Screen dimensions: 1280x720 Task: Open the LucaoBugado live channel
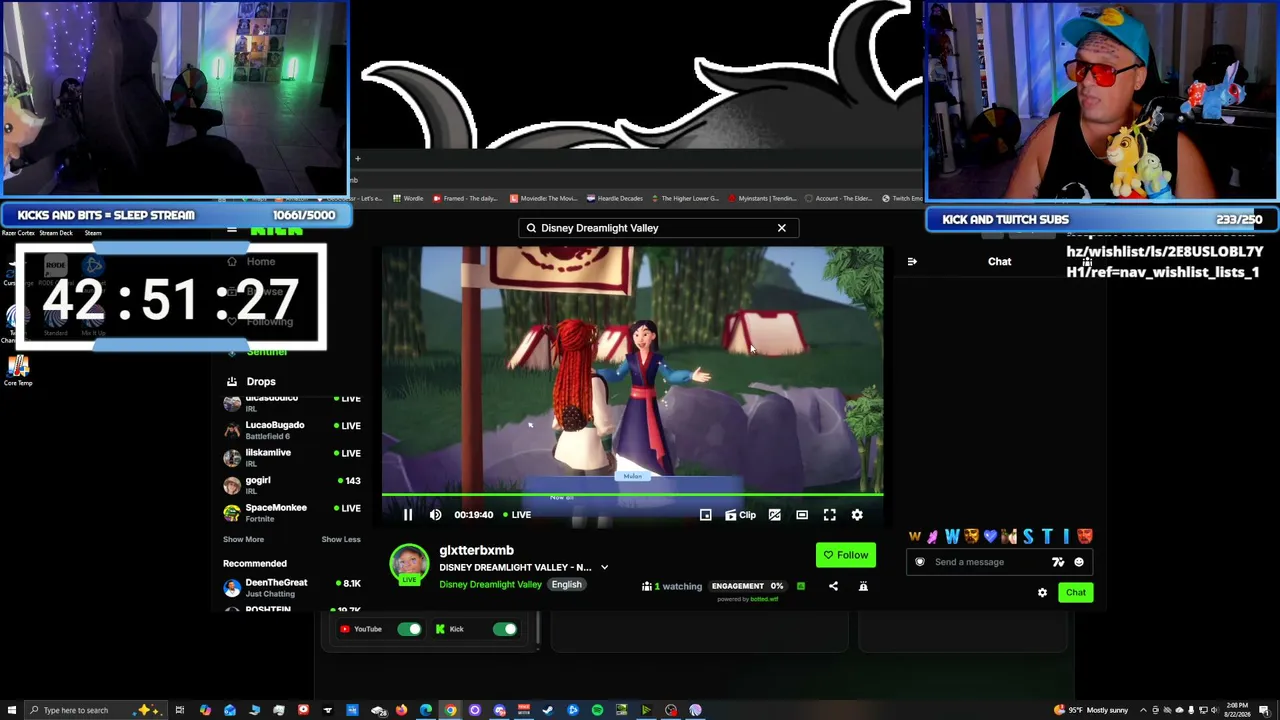pos(292,430)
